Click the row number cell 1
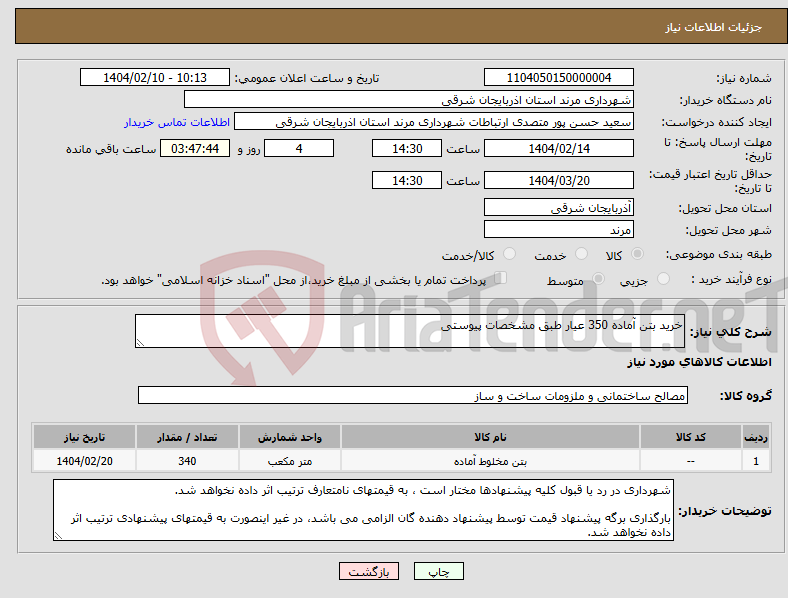 [x=756, y=460]
